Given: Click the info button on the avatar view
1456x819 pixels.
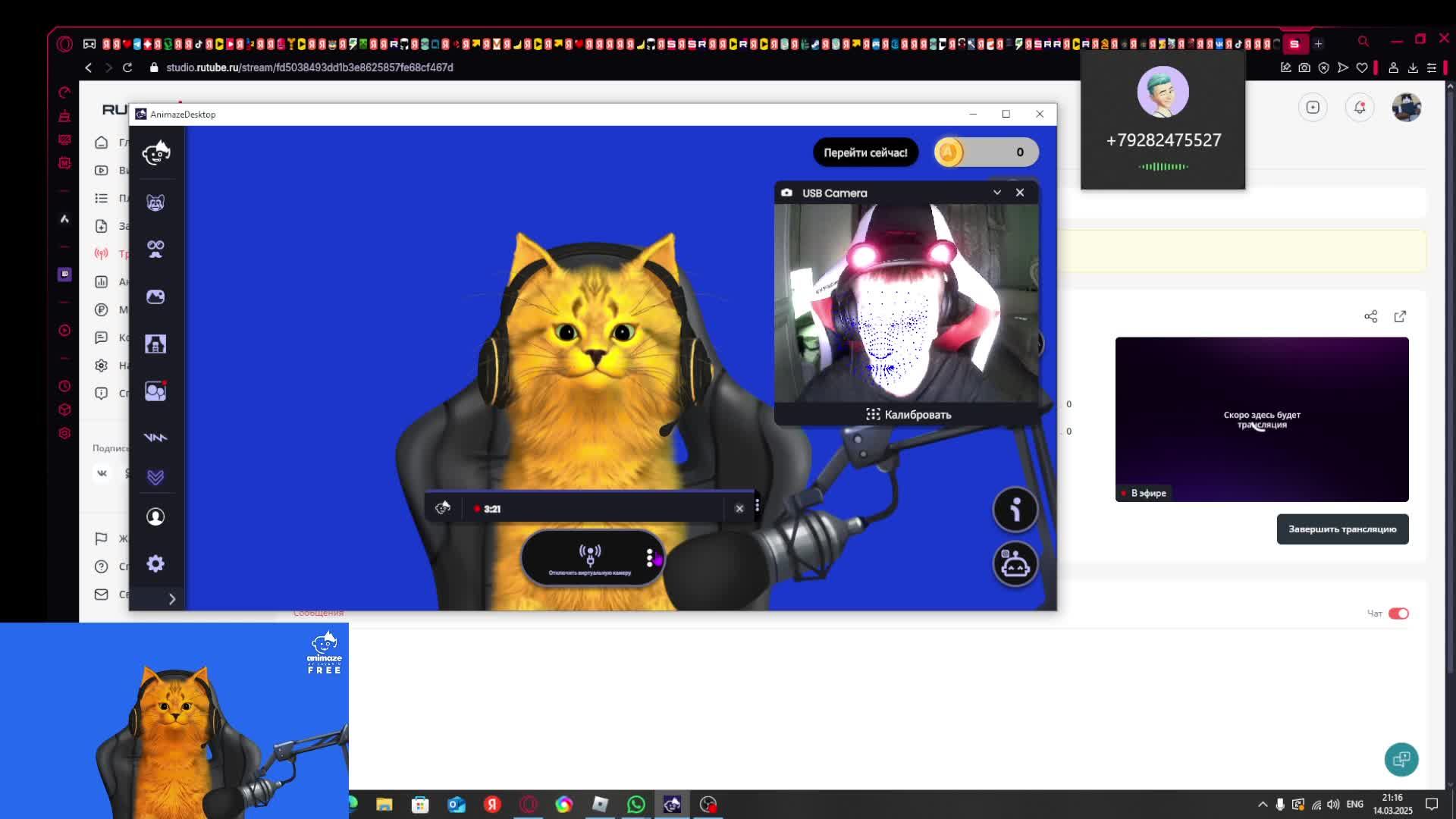Looking at the screenshot, I should point(1015,510).
